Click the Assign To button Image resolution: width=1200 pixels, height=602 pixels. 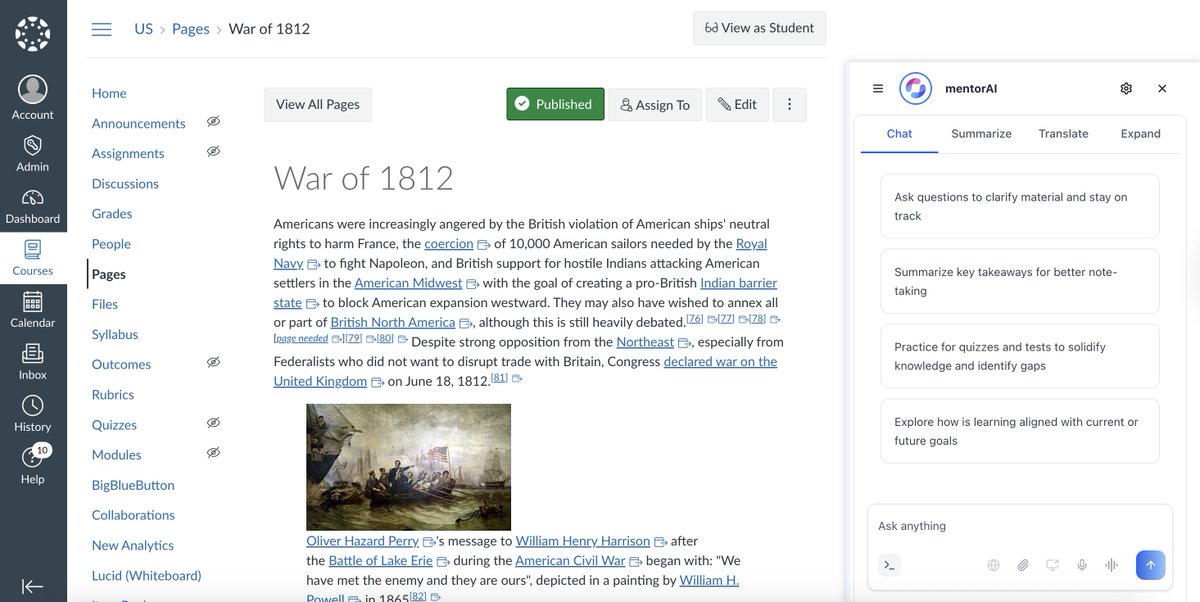655,104
